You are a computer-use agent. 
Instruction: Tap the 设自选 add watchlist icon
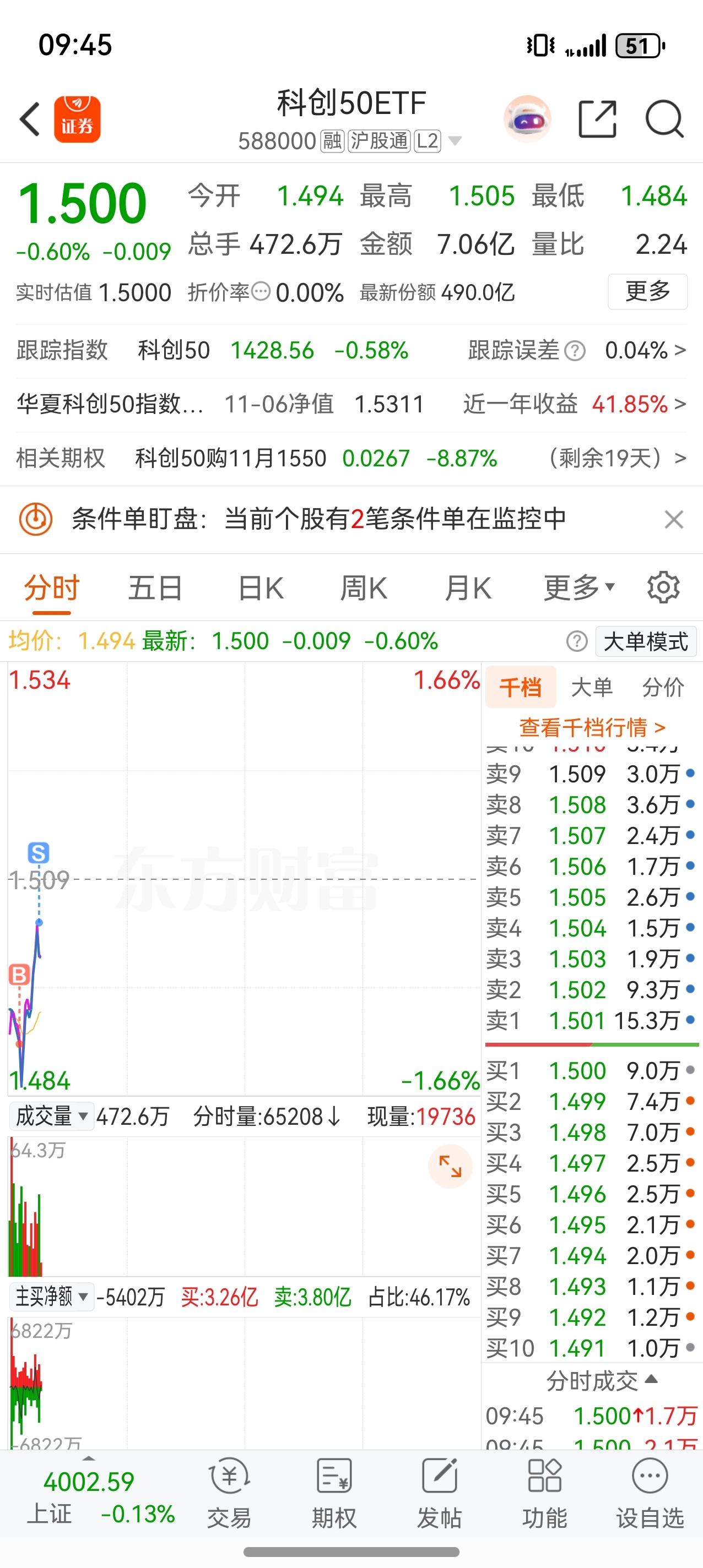[x=650, y=1494]
